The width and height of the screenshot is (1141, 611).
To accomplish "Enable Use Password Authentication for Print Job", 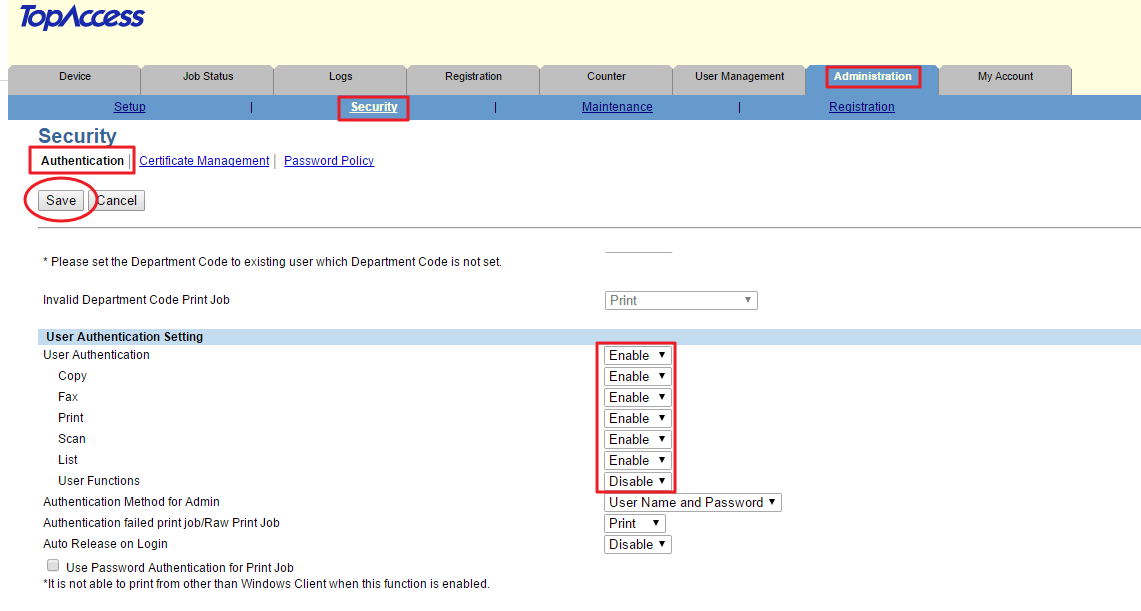I will coord(52,565).
